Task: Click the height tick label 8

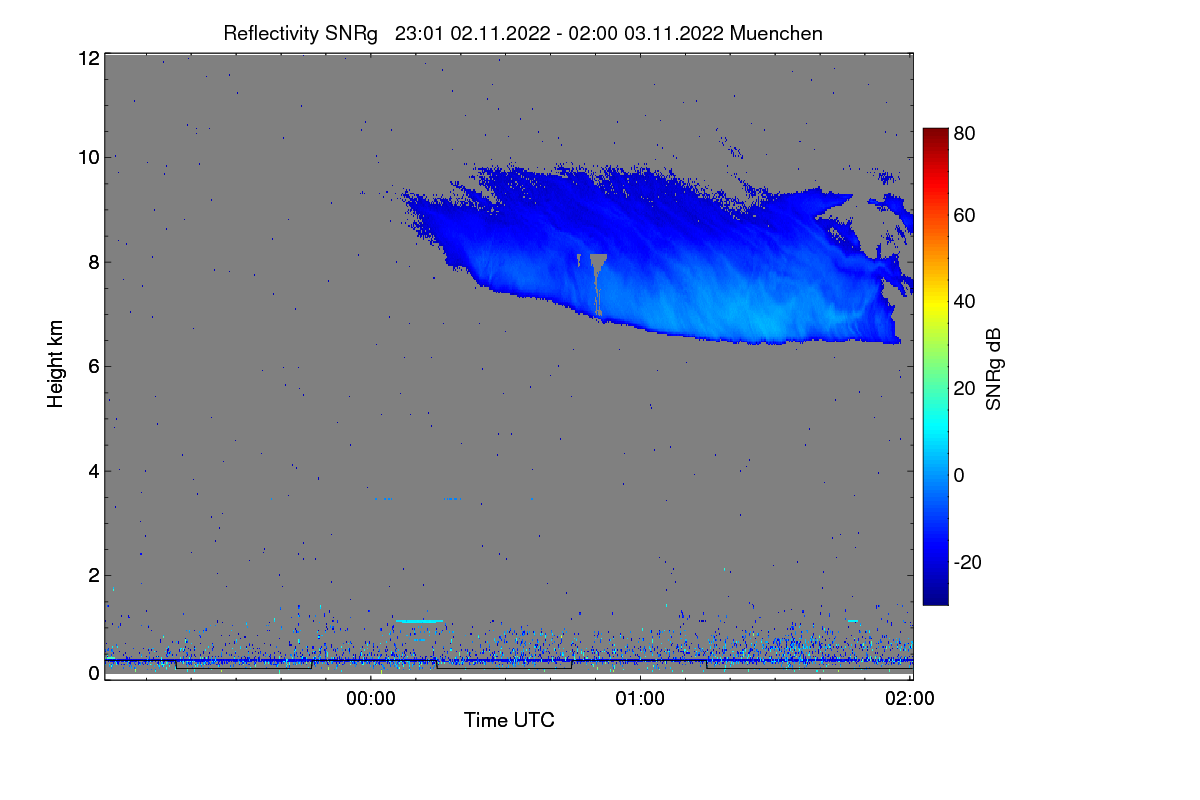Action: click(94, 262)
